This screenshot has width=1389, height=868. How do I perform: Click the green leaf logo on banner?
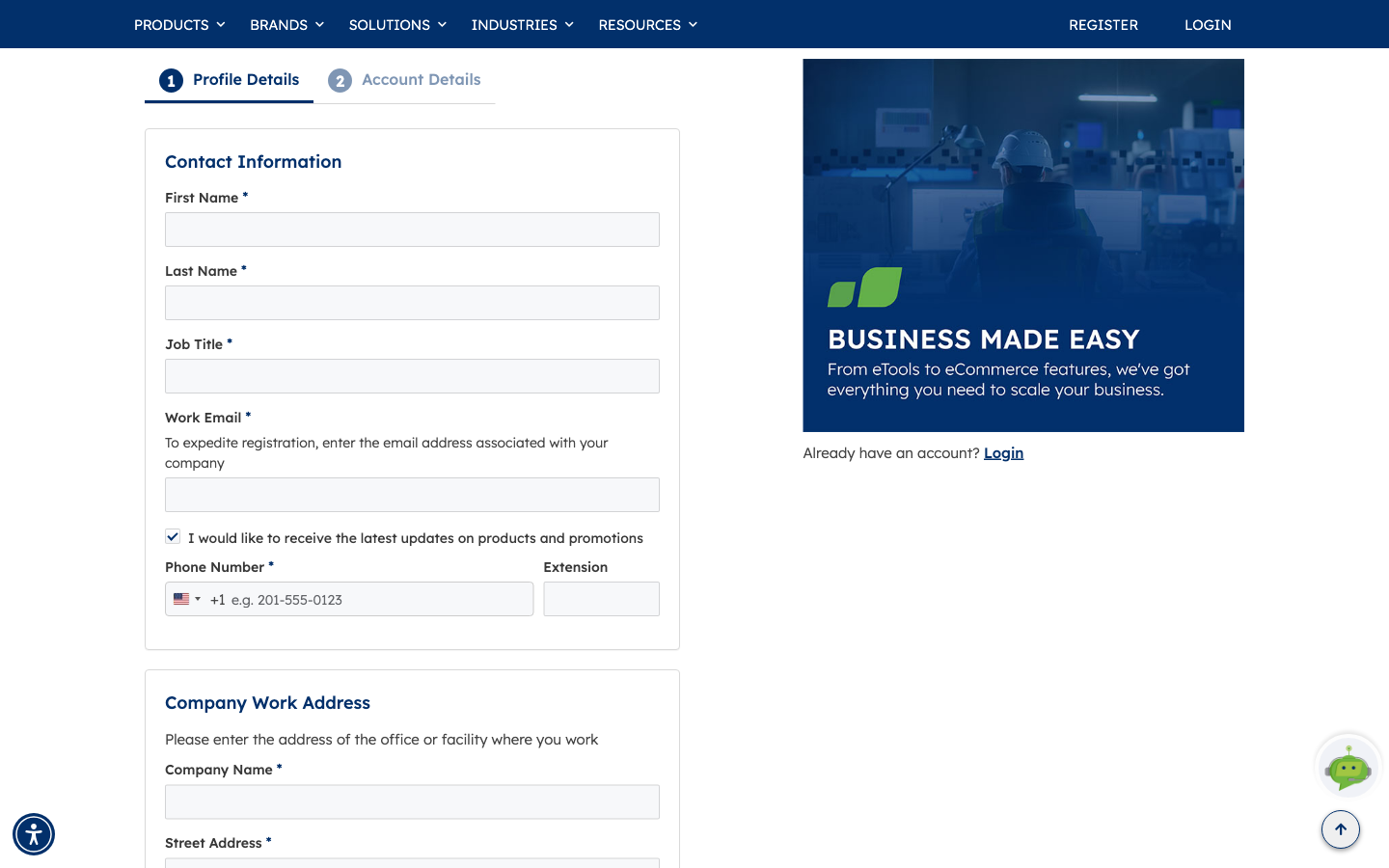864,287
